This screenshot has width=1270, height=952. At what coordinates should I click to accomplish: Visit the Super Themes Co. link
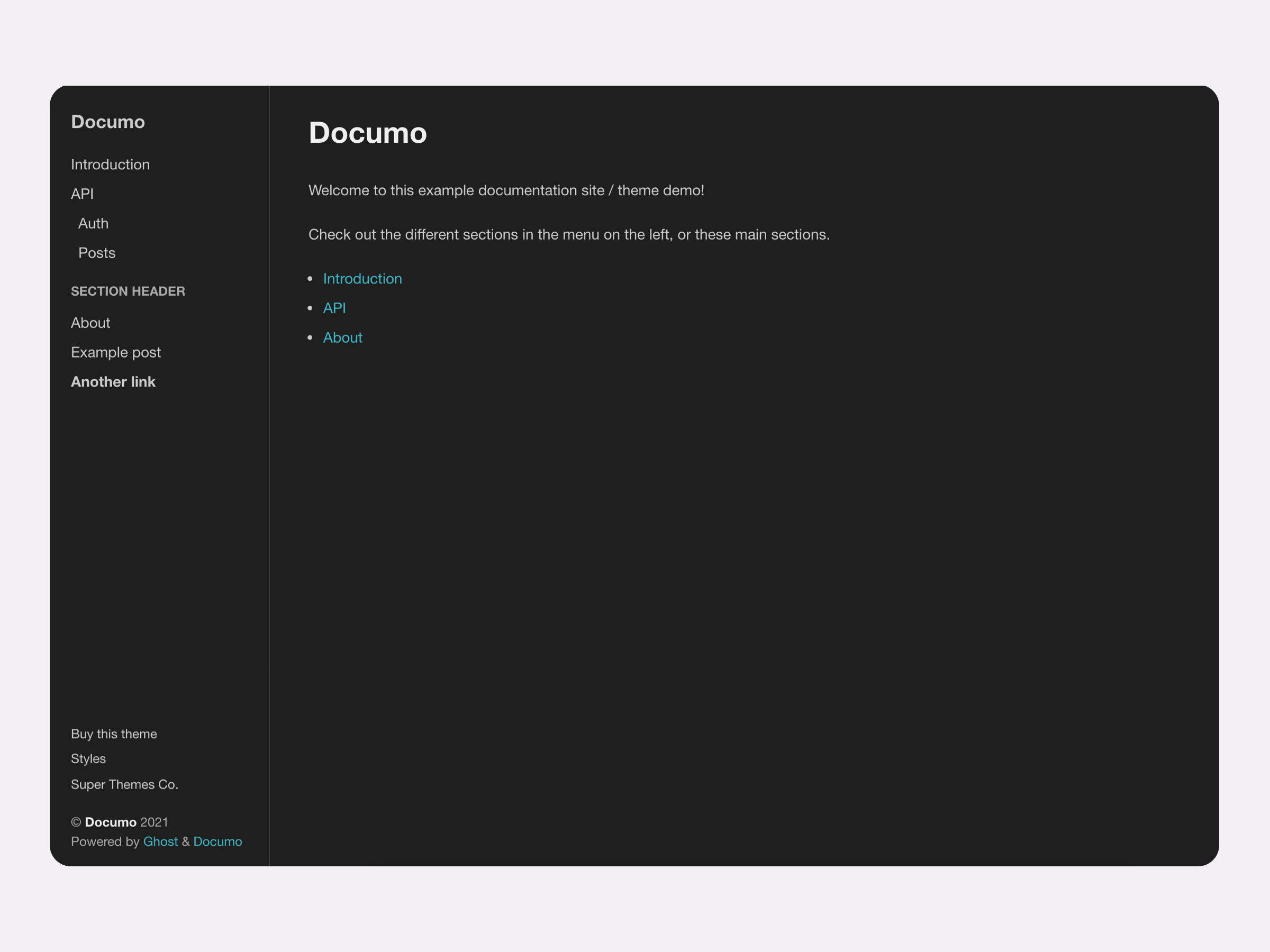pyautogui.click(x=124, y=784)
